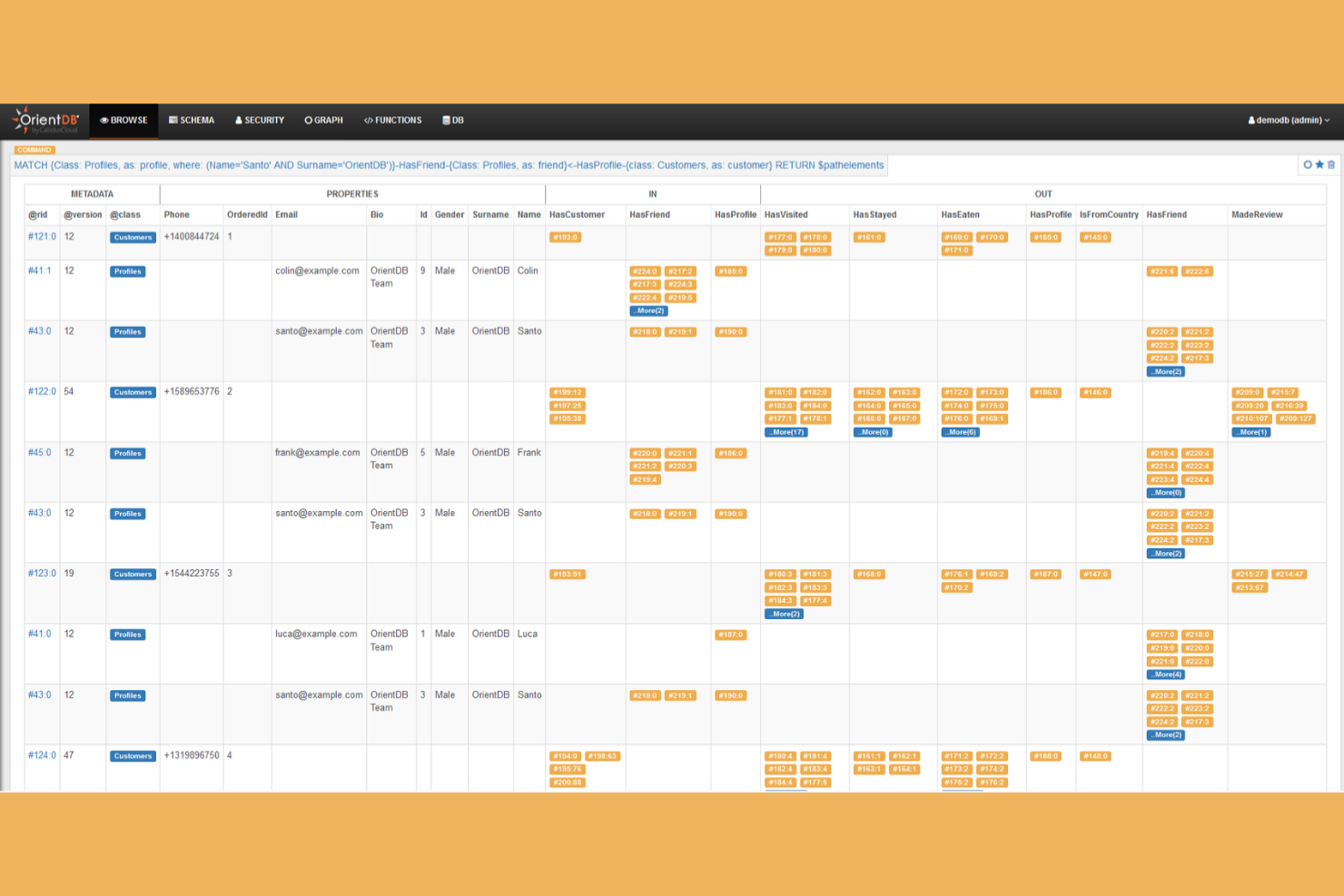Select the GRAPH circle icon
1344x896 pixels.
coord(311,120)
